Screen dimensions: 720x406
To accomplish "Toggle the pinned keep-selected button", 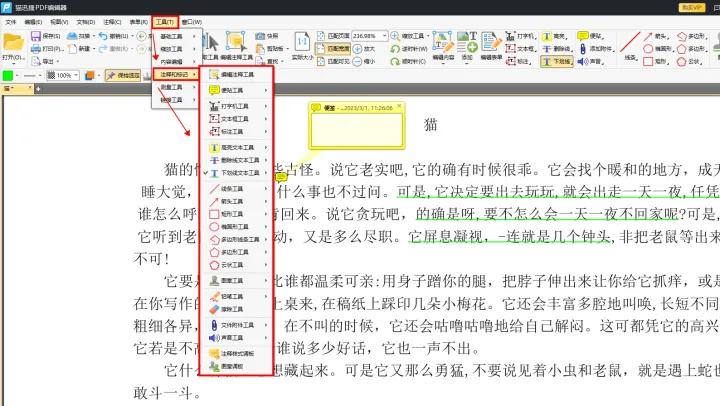I will pyautogui.click(x=123, y=75).
